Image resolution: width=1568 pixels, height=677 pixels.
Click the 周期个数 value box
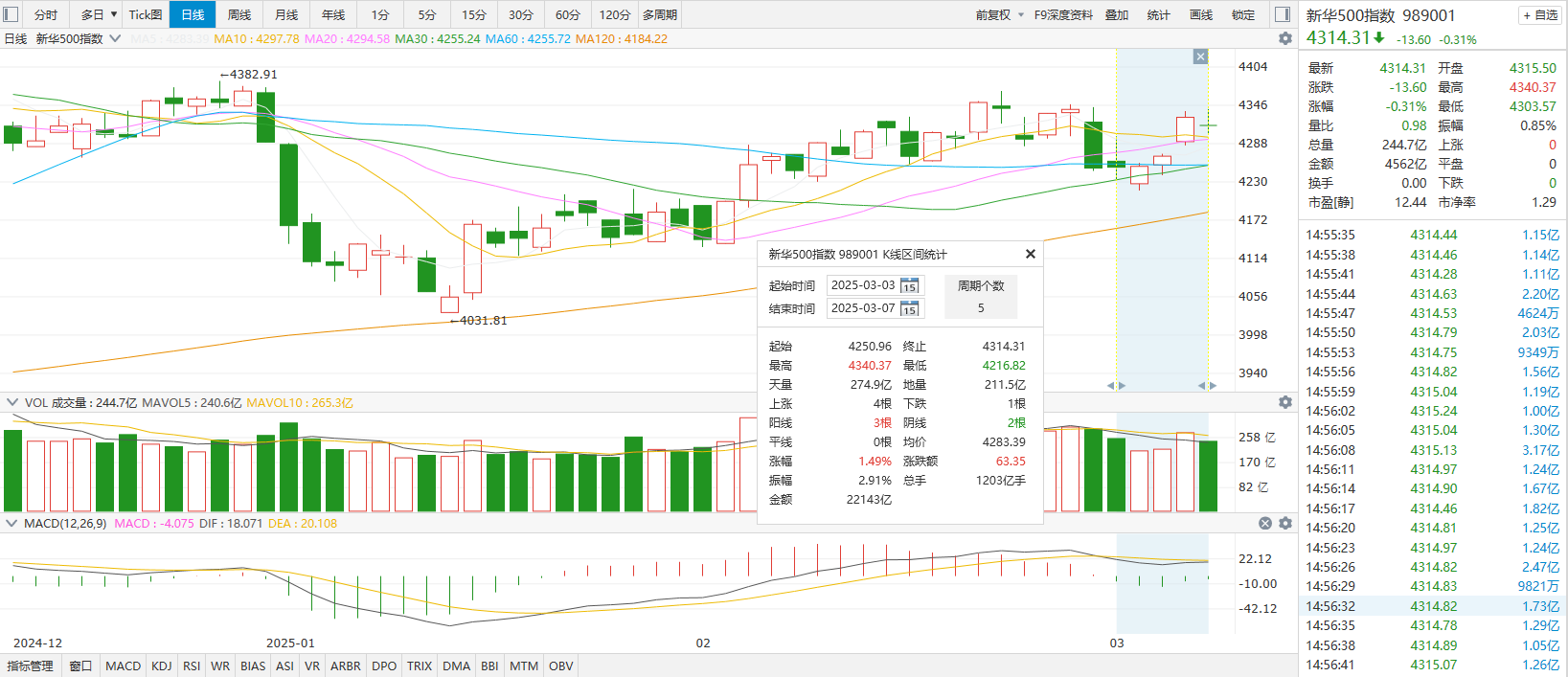pos(981,308)
